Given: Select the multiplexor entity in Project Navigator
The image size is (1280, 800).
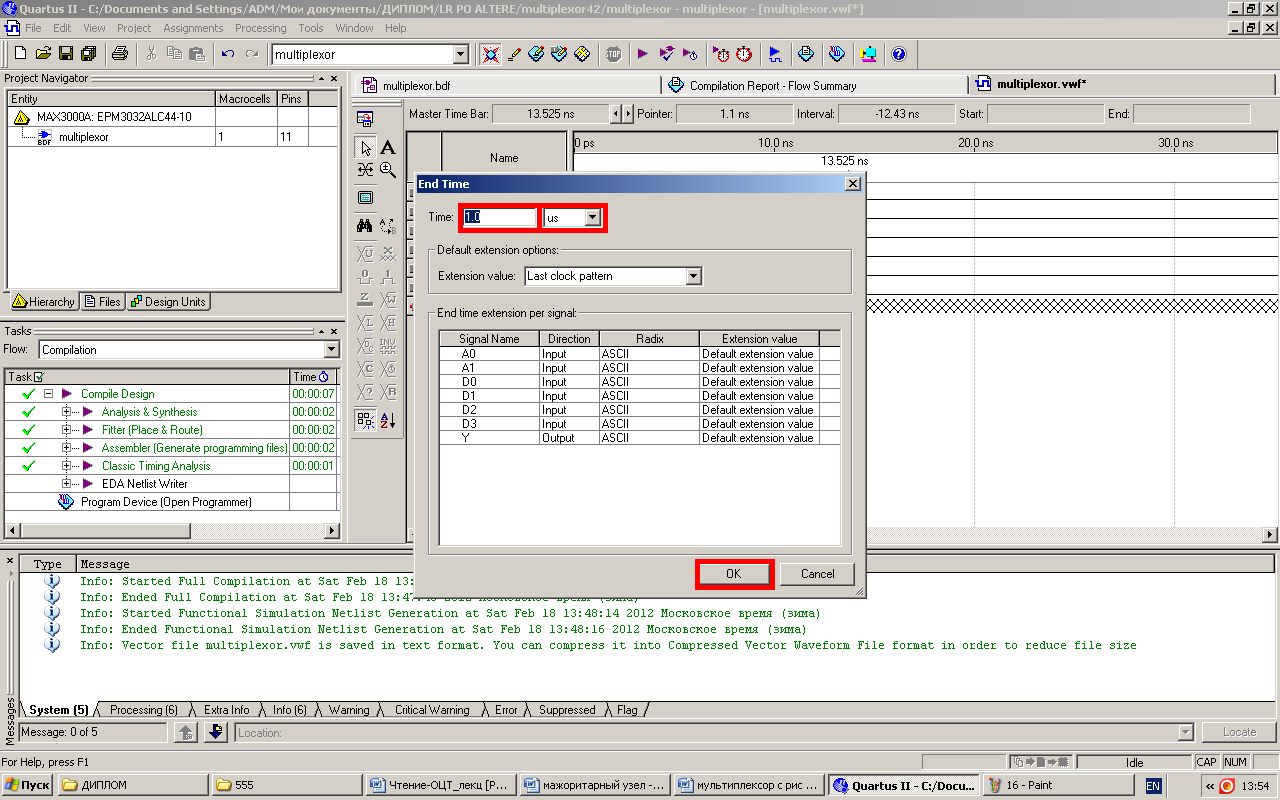Looking at the screenshot, I should tap(84, 136).
